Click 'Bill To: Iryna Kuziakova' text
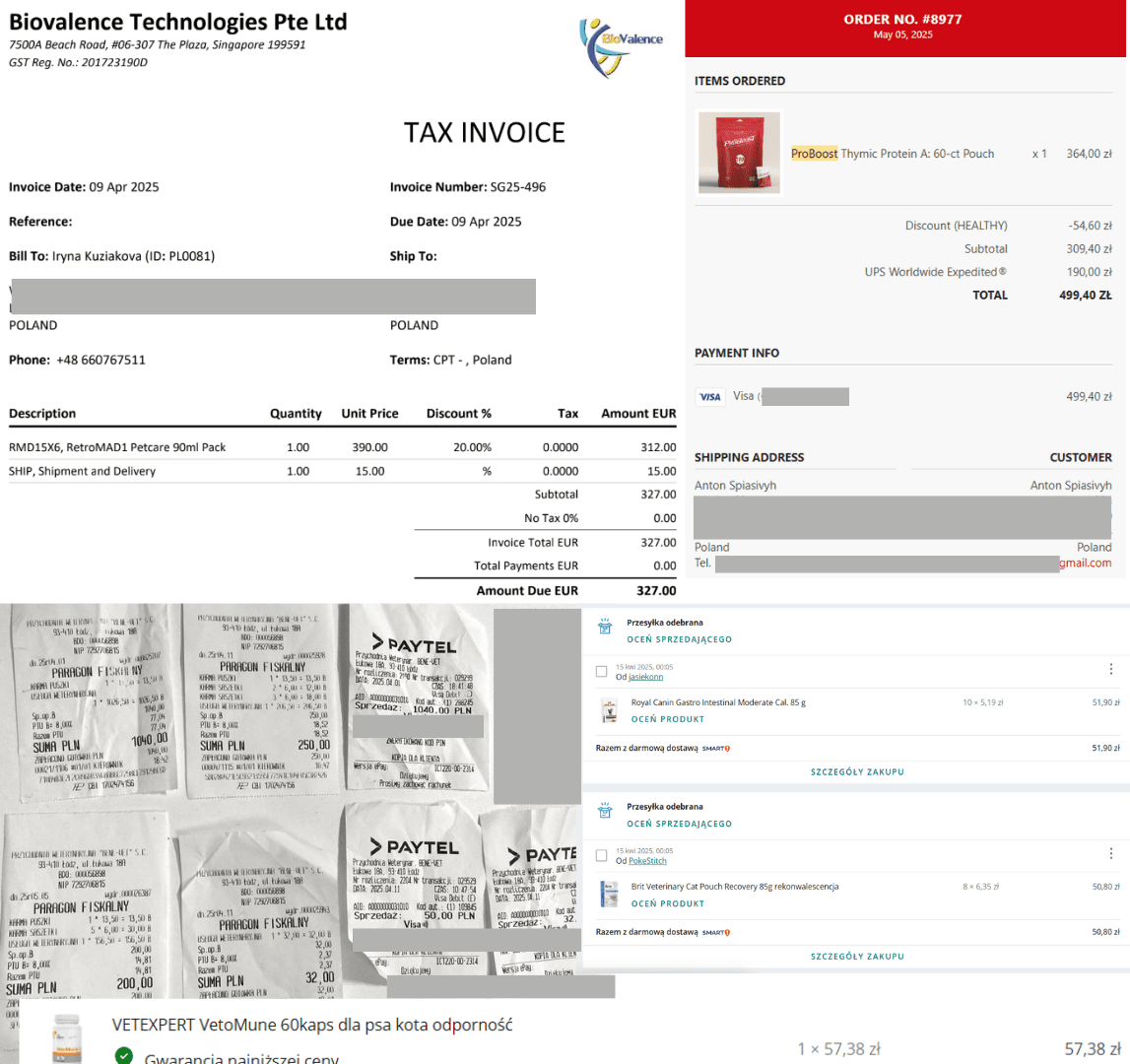Image resolution: width=1130 pixels, height=1064 pixels. pyautogui.click(x=111, y=256)
